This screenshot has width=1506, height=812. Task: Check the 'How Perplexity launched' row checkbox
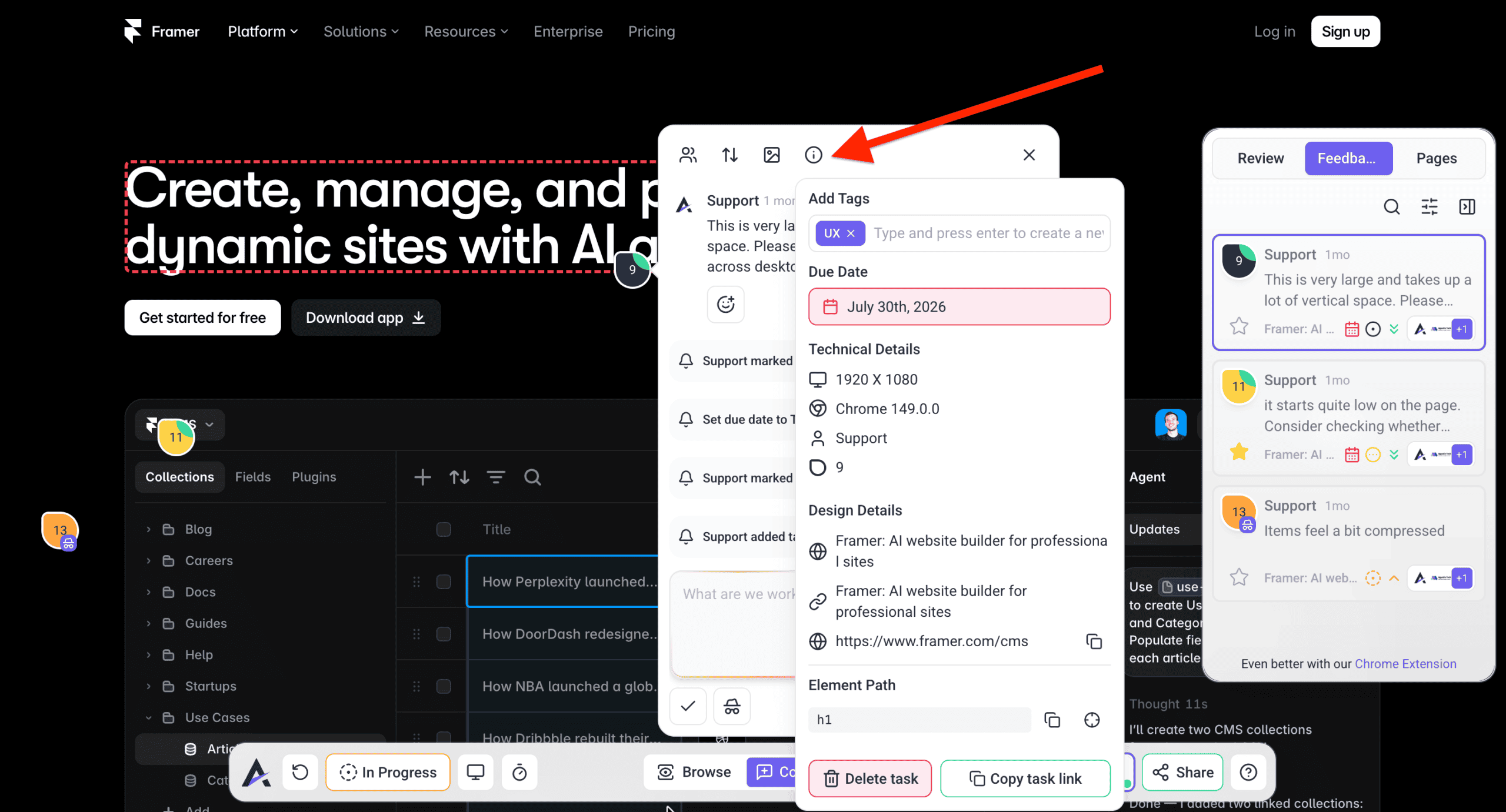click(x=444, y=582)
